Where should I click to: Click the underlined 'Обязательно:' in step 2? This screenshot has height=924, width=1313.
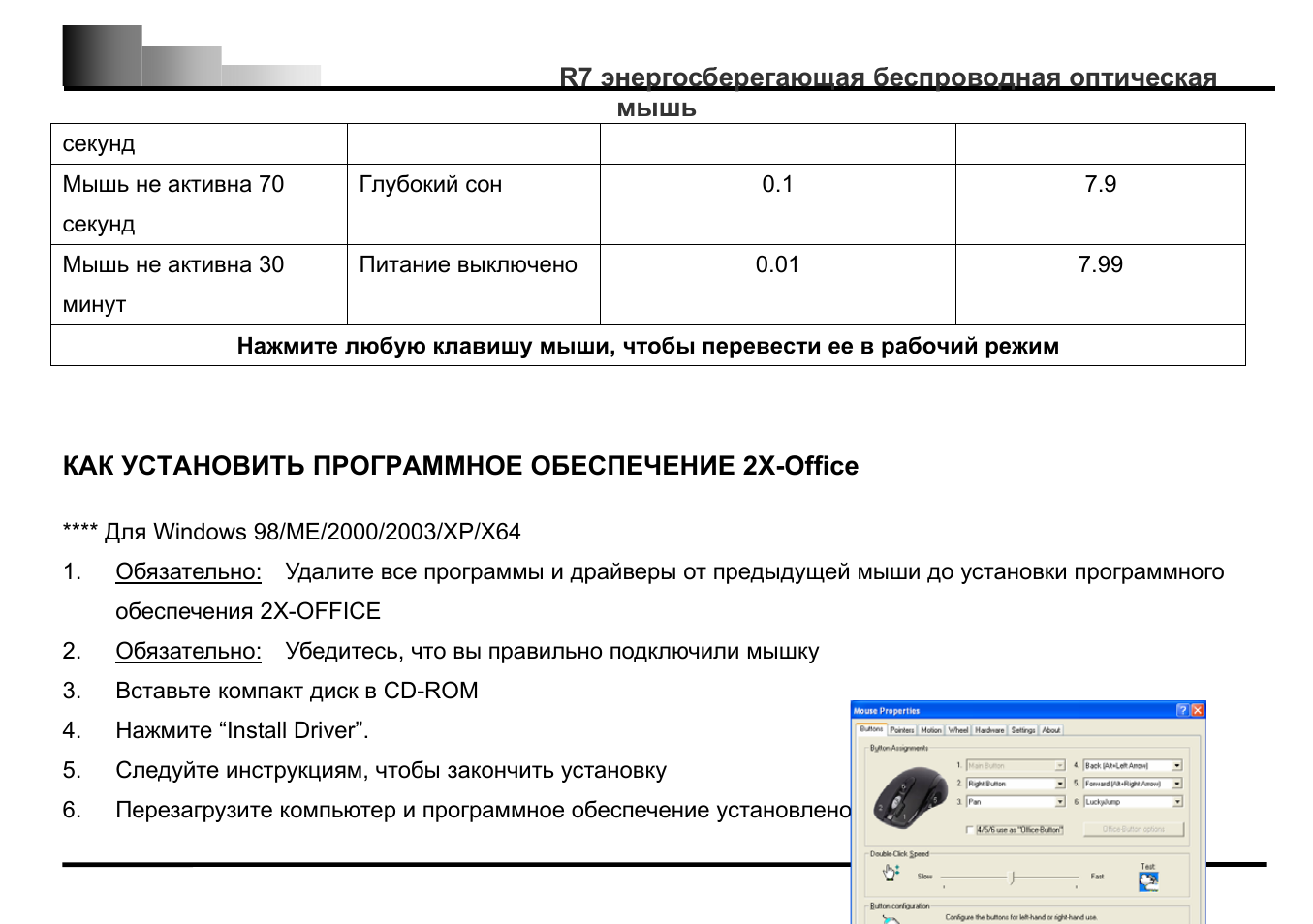188,651
